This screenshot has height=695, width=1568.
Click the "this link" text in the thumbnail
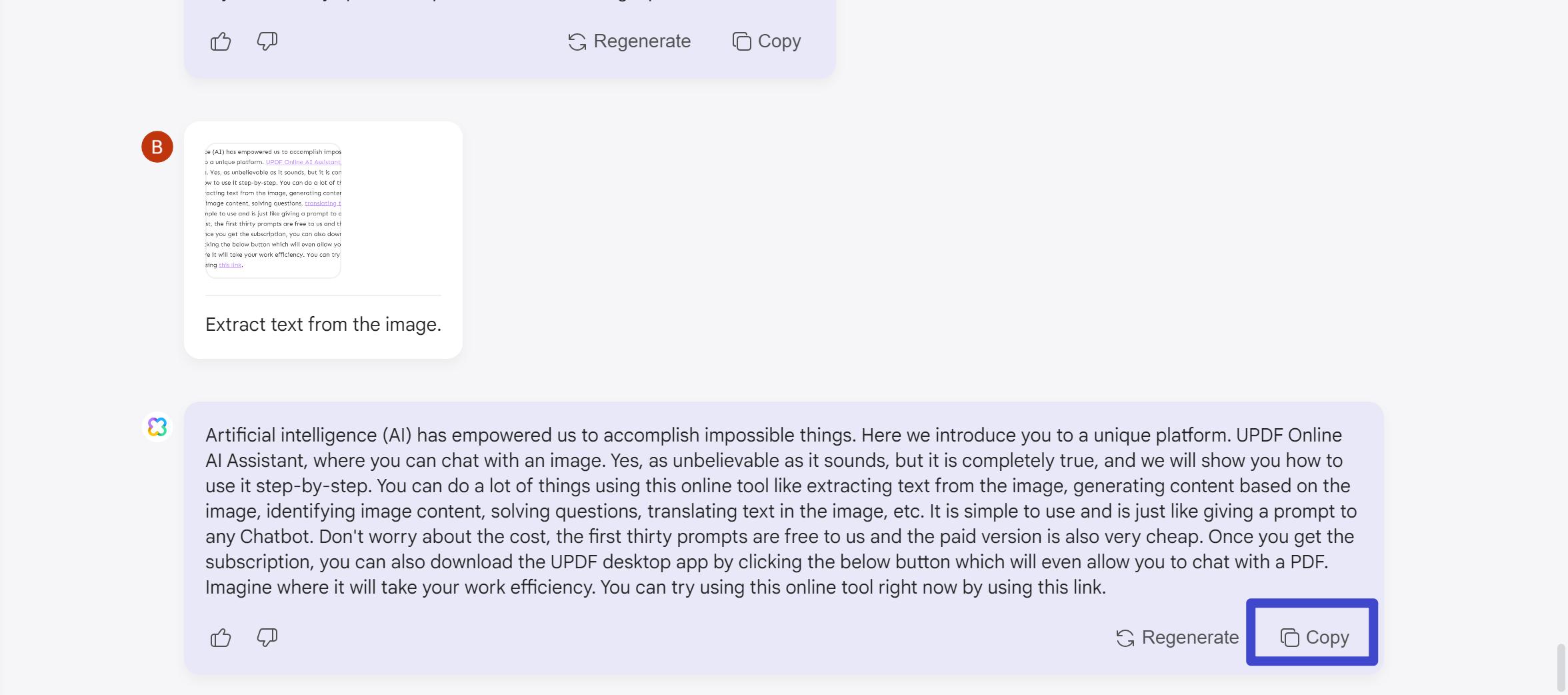click(230, 265)
